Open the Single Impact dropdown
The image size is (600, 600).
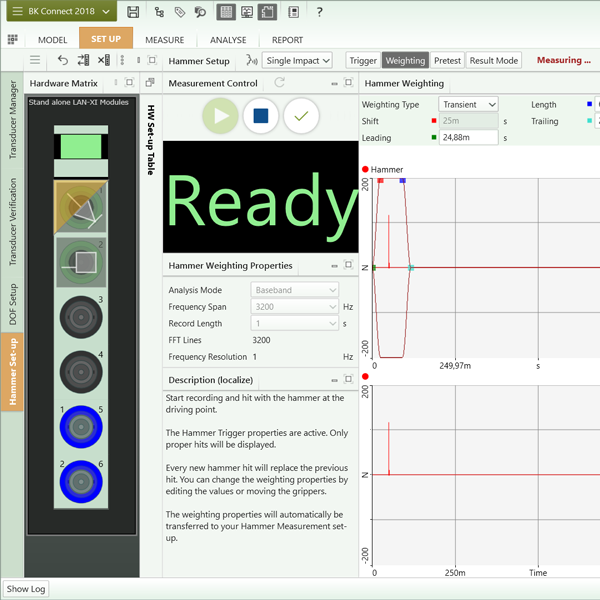(x=296, y=60)
